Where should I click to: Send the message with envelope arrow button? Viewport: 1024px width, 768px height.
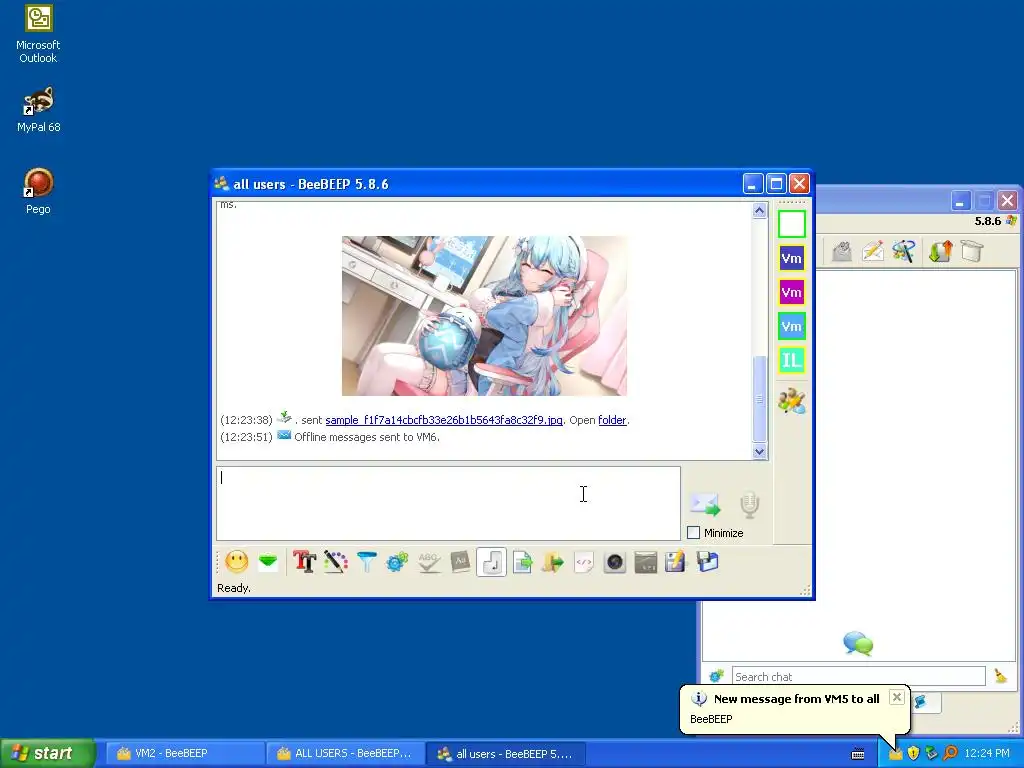[705, 504]
